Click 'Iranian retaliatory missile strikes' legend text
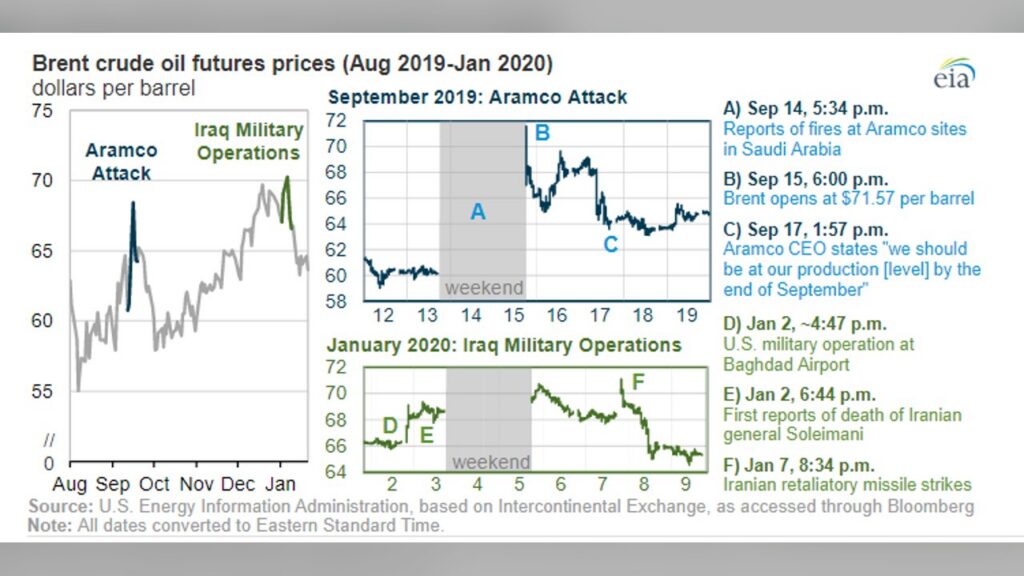 pyautogui.click(x=847, y=485)
